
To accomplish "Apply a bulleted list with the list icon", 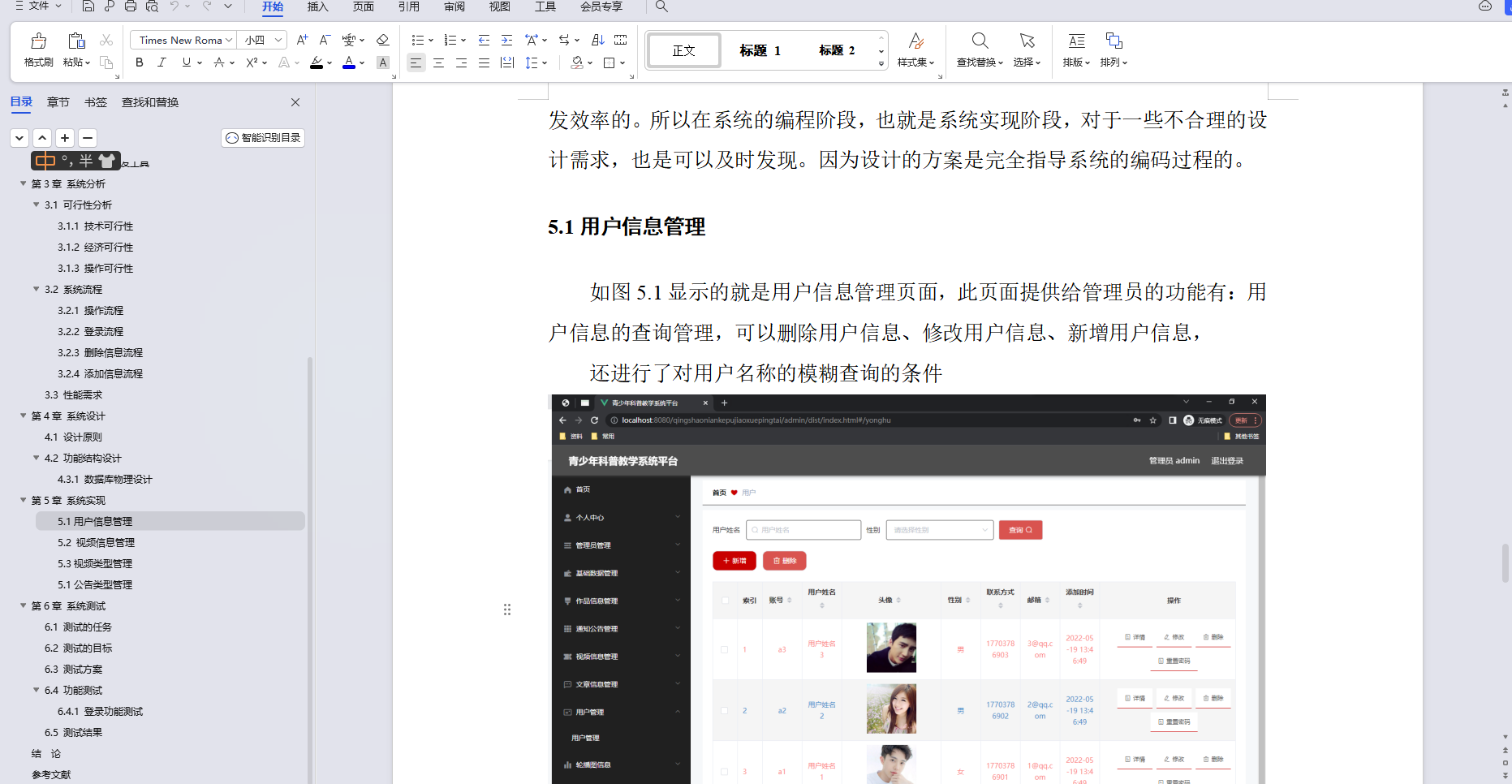I will coord(417,39).
